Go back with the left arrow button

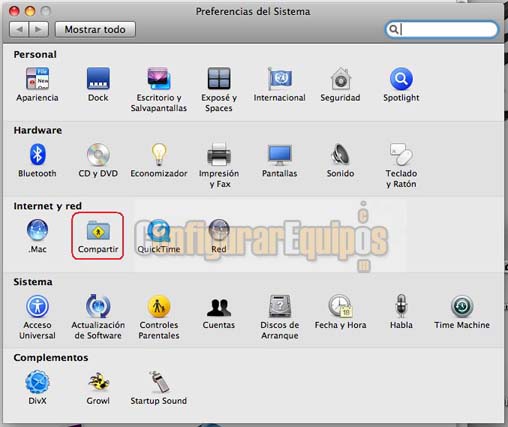tap(19, 29)
